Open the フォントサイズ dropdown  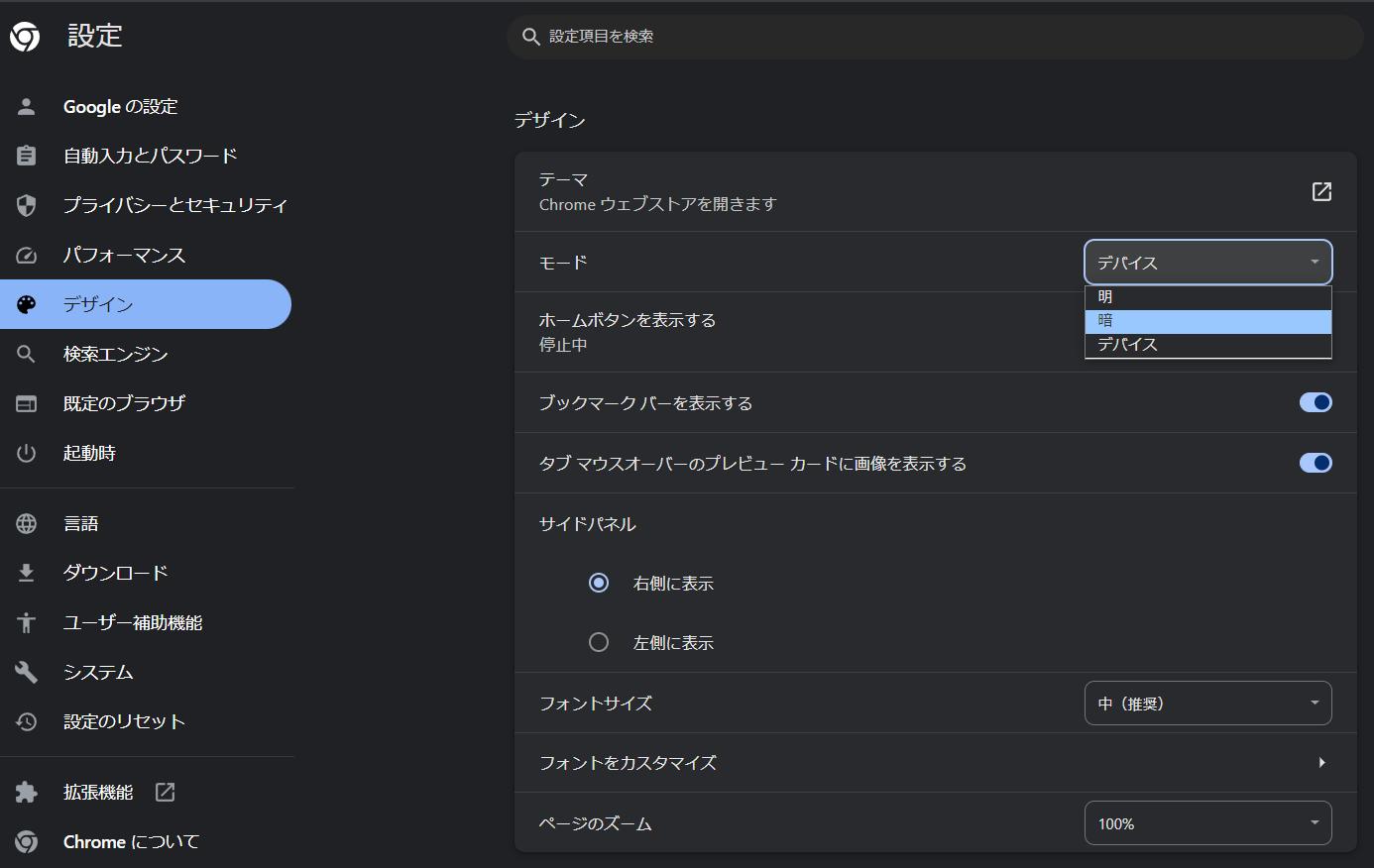click(1208, 704)
